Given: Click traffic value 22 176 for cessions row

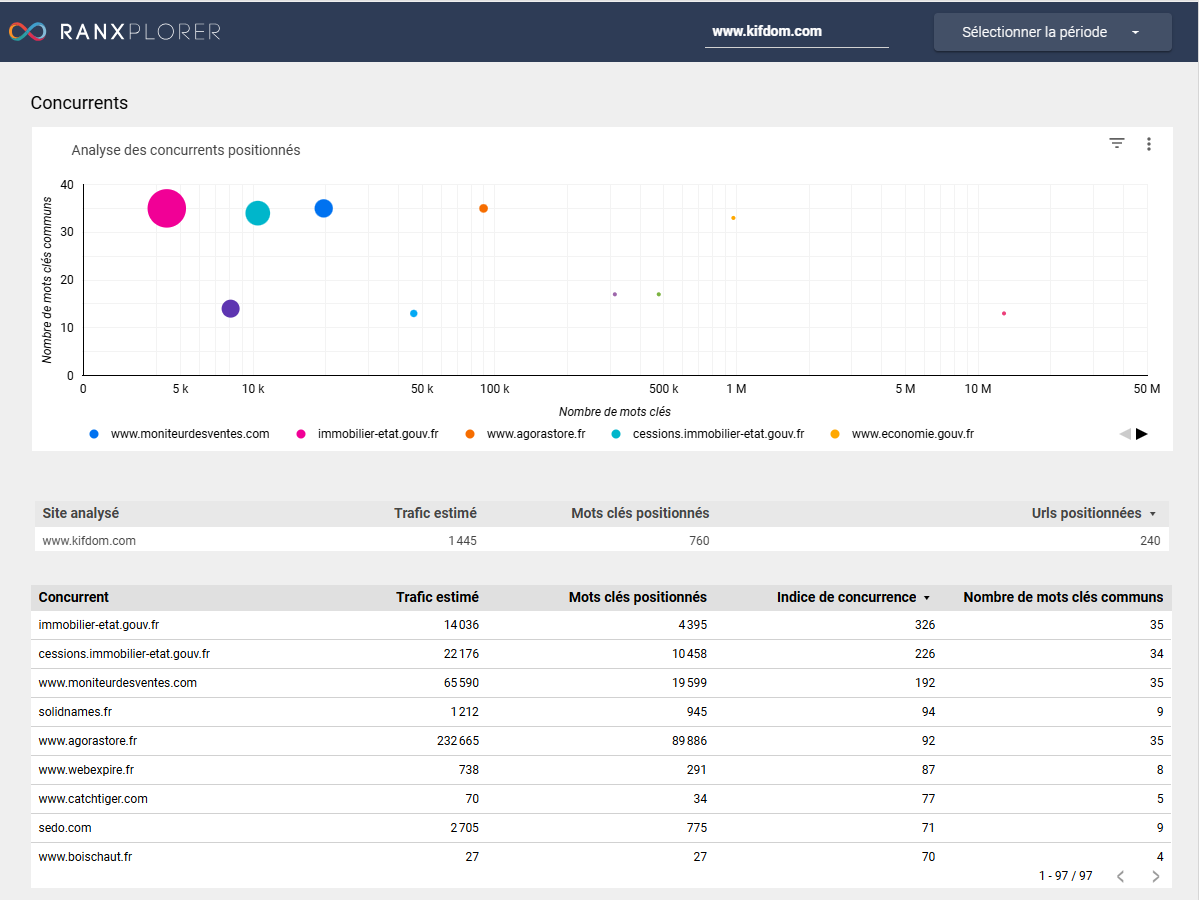Looking at the screenshot, I should pos(461,654).
